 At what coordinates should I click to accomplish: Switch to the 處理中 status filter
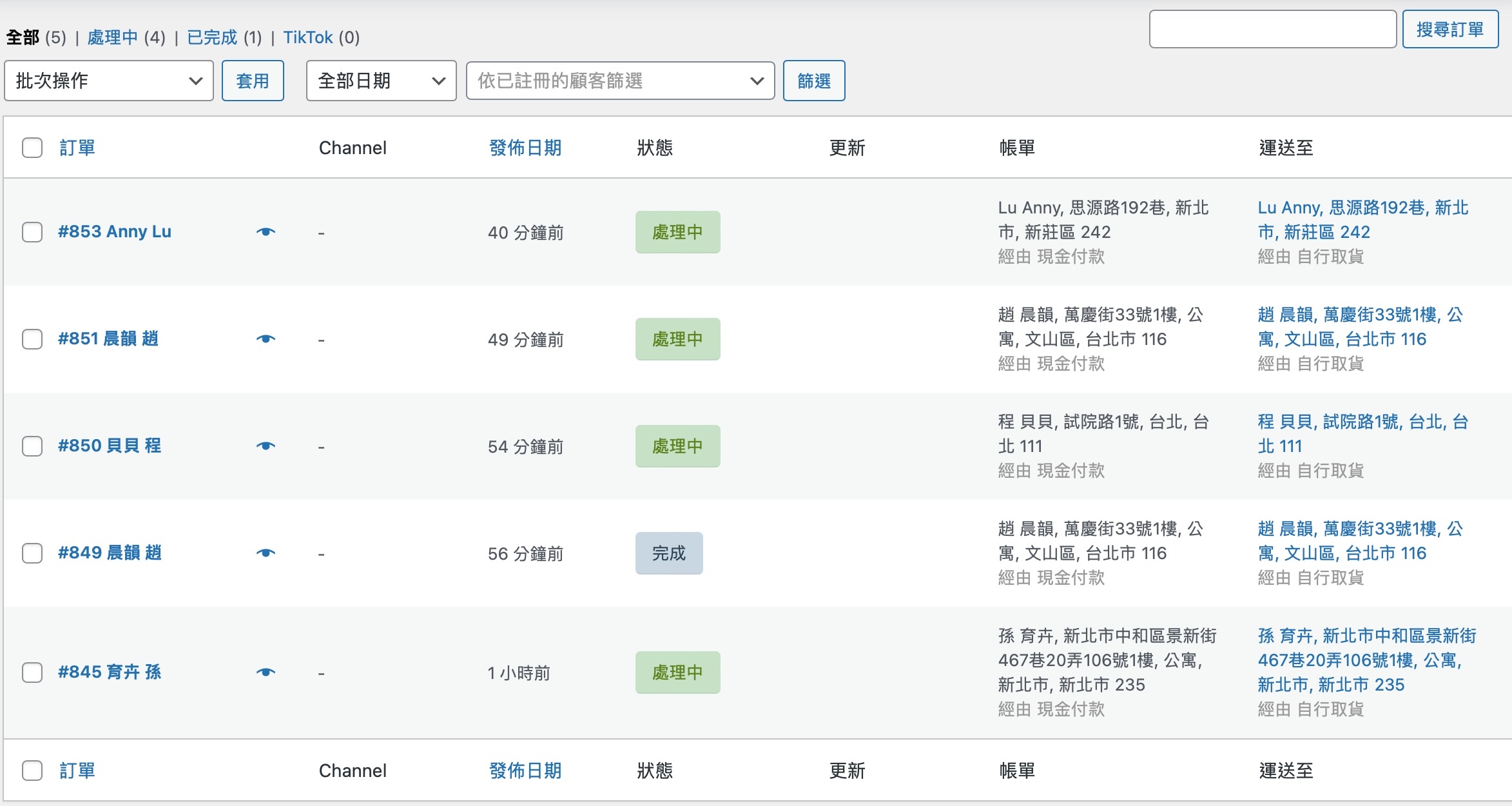(x=113, y=37)
